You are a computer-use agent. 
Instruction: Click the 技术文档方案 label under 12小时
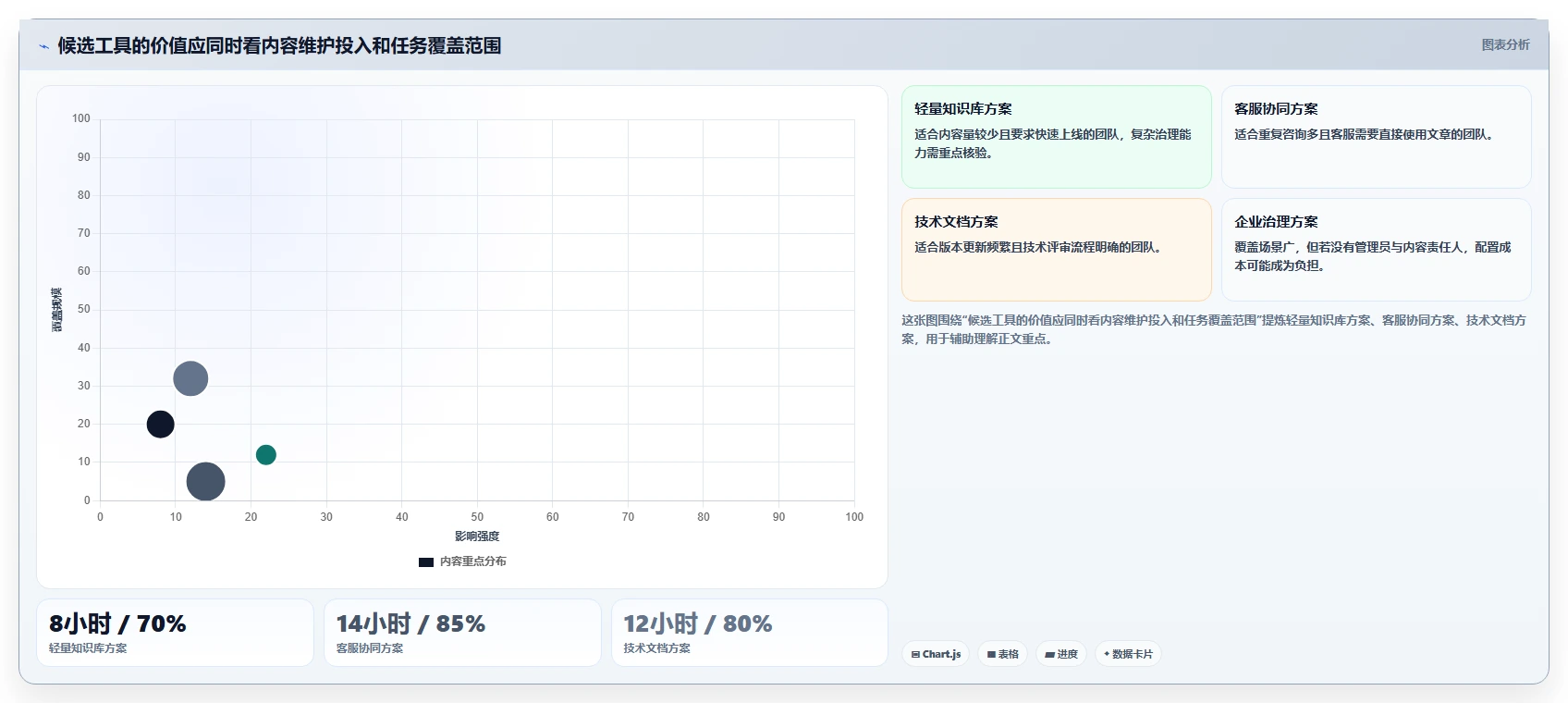click(x=657, y=648)
